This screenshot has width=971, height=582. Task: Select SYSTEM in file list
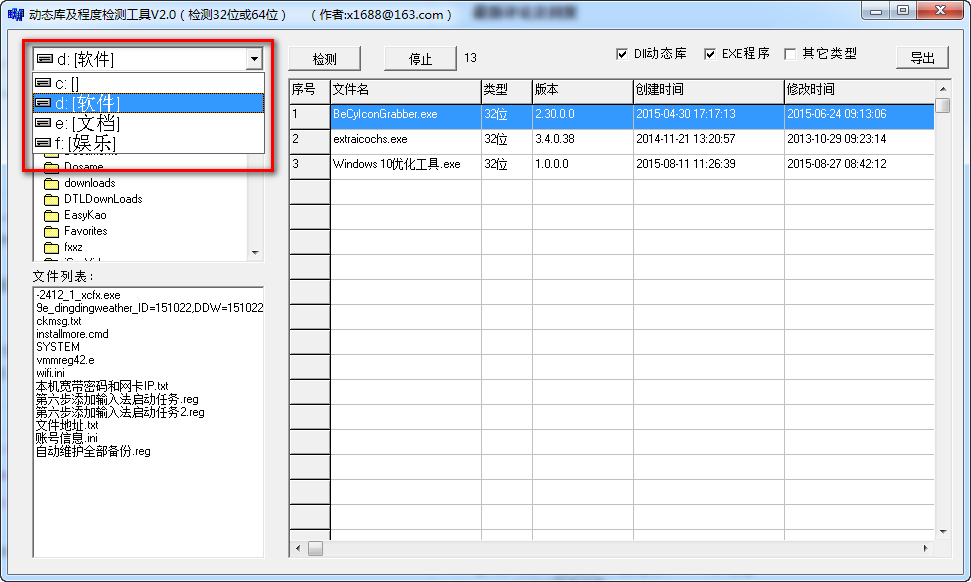[x=58, y=347]
